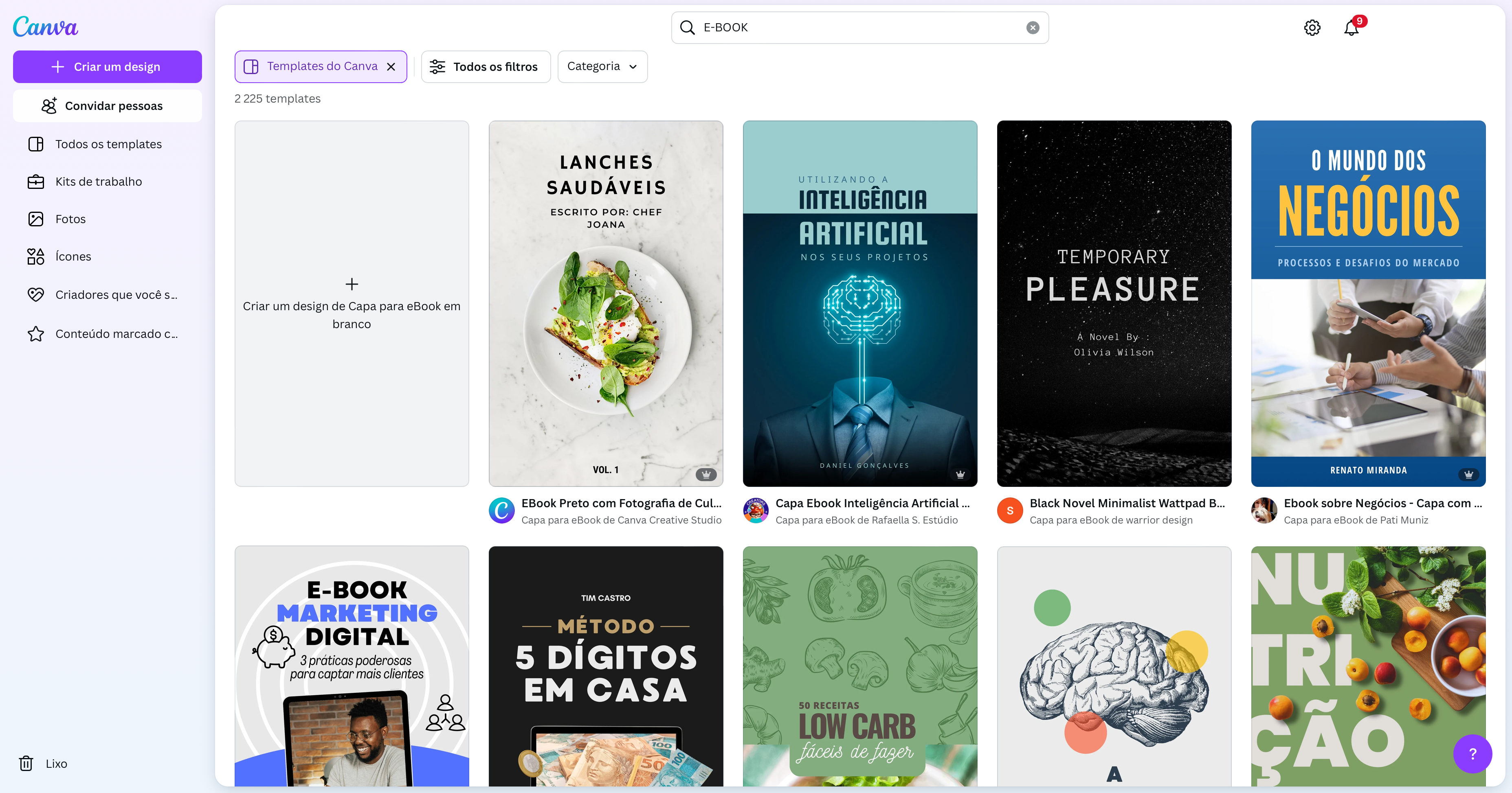The image size is (1512, 793).
Task: Open the Lanches Saudáveis template
Action: pyautogui.click(x=606, y=303)
